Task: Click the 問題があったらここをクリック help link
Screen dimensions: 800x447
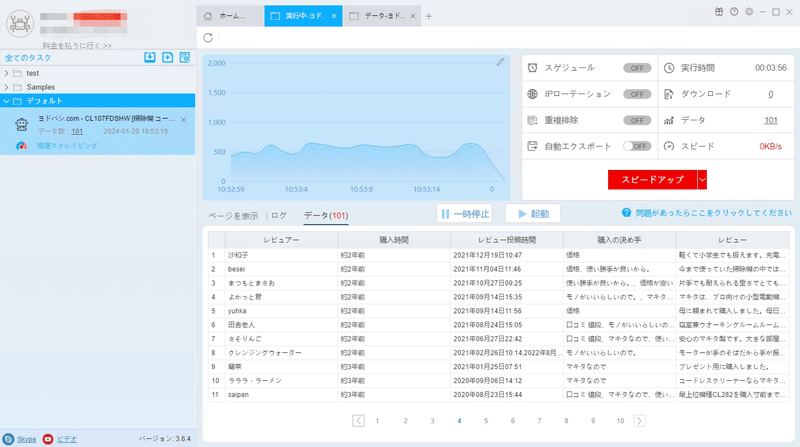Action: pos(713,213)
